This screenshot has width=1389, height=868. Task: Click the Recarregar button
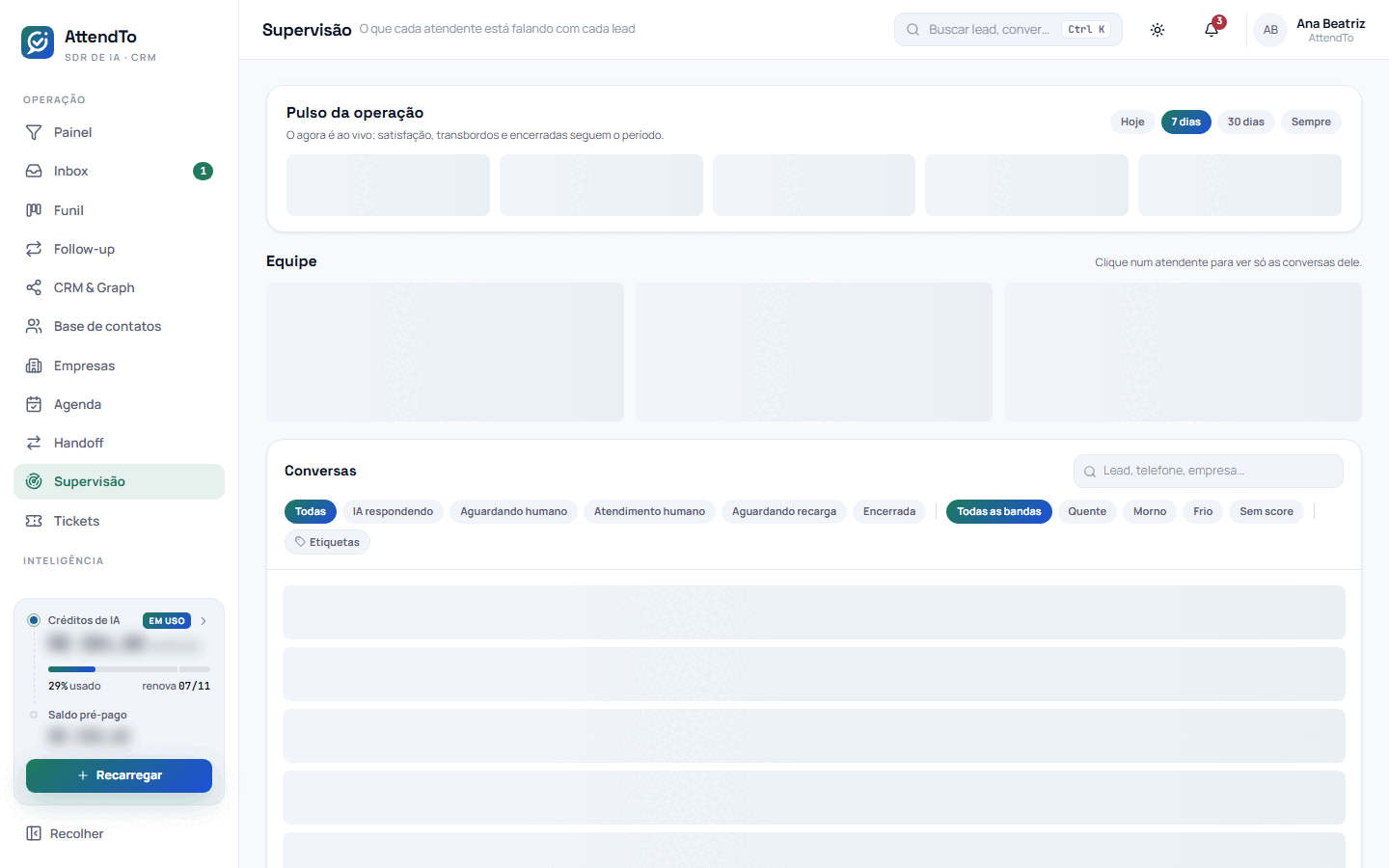pos(119,775)
